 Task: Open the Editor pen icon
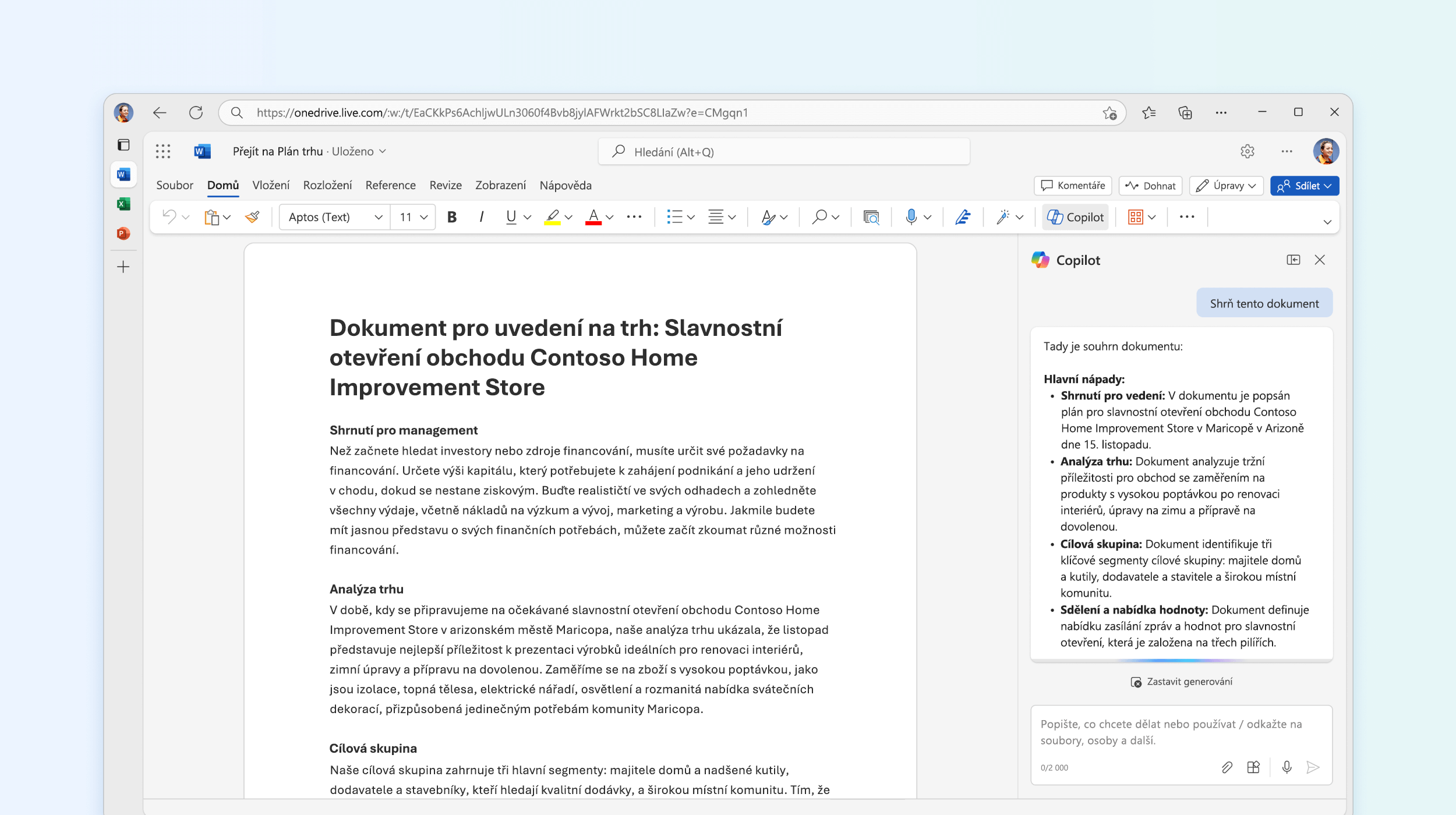point(963,217)
